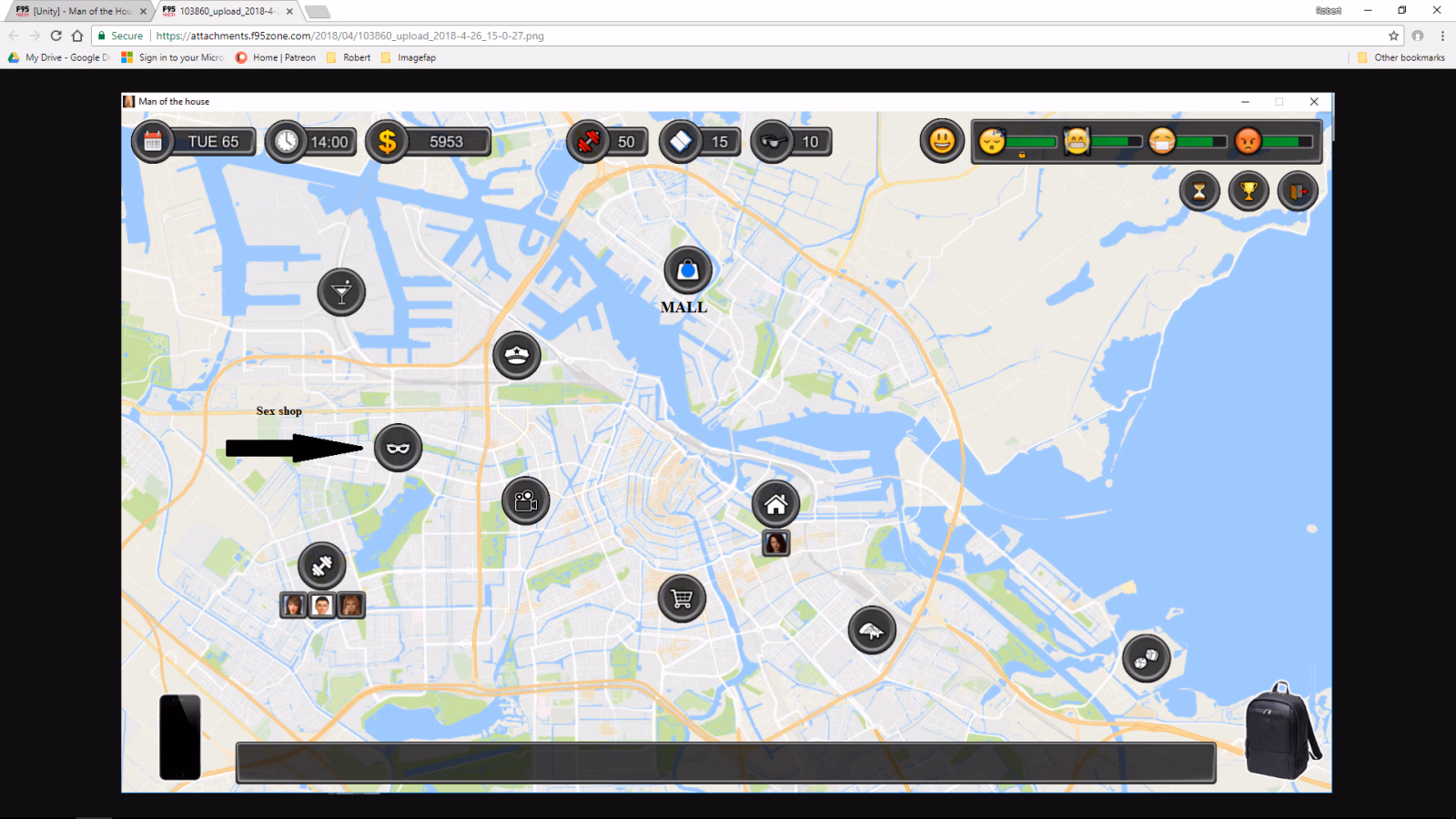The height and width of the screenshot is (819, 1456).
Task: Go home via the house icon
Action: pos(776,504)
